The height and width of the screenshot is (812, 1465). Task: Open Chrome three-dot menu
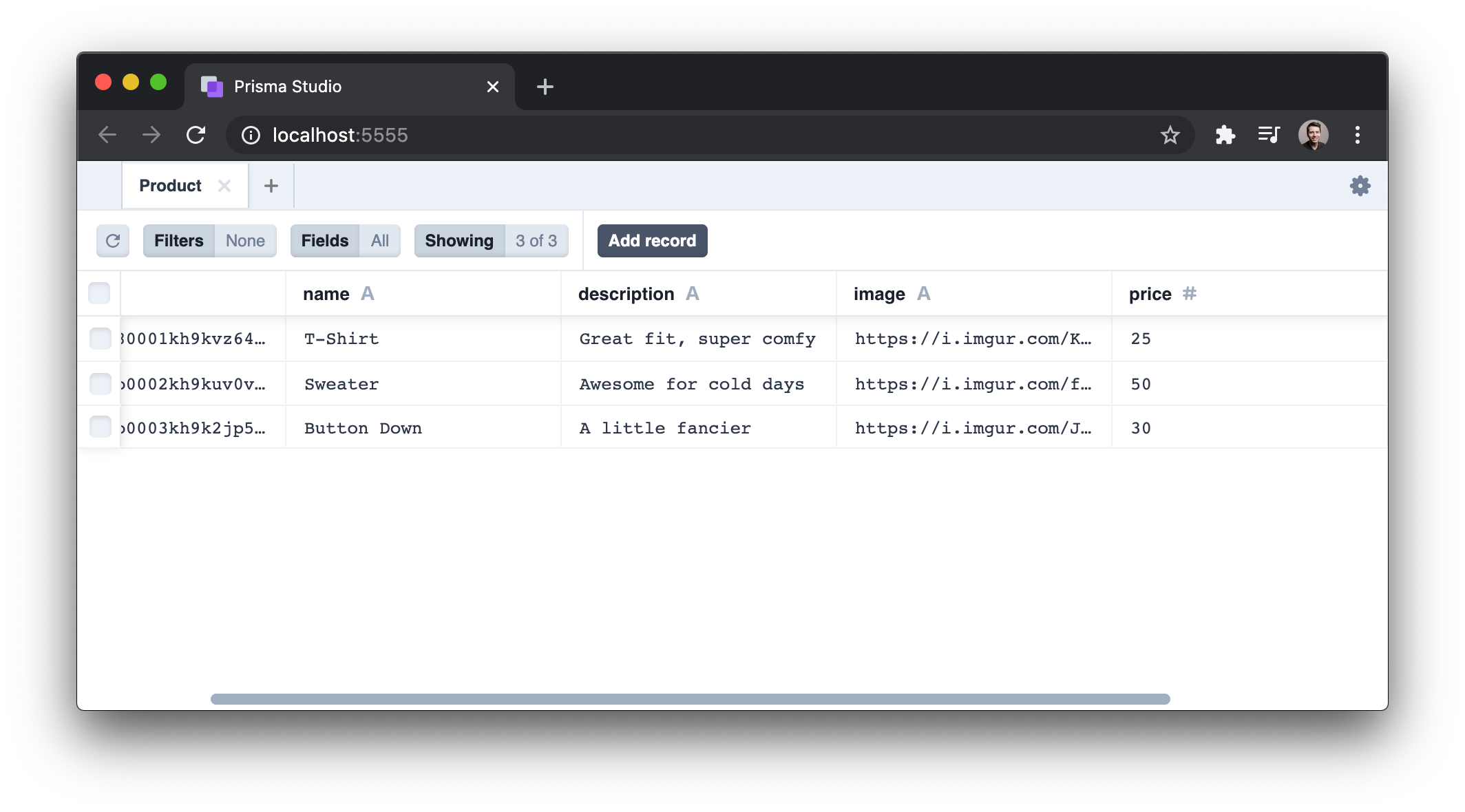pos(1357,135)
